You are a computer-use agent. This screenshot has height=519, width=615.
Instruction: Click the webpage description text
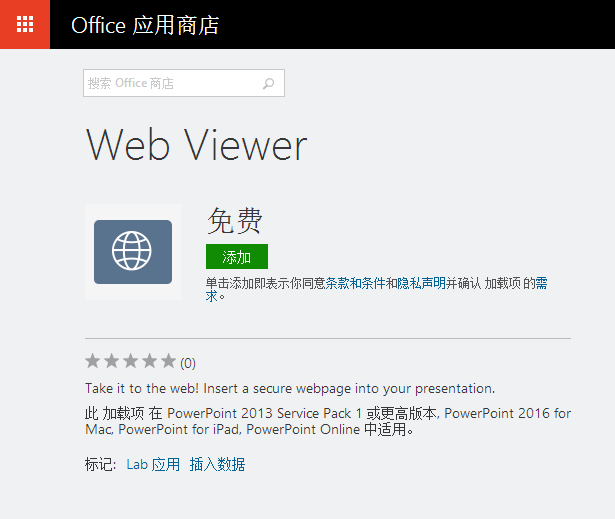coord(290,388)
